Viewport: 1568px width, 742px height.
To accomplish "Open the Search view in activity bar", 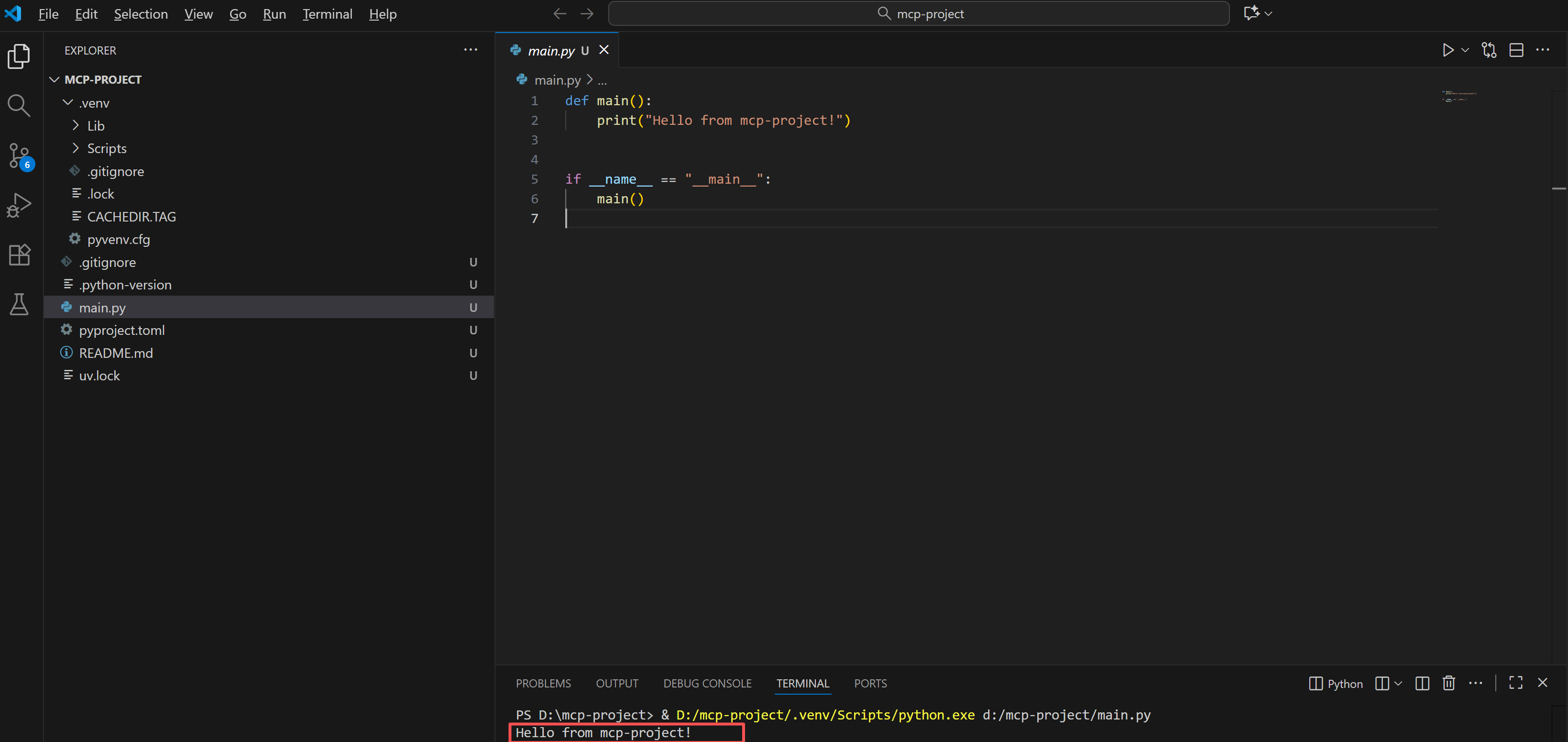I will click(x=18, y=106).
